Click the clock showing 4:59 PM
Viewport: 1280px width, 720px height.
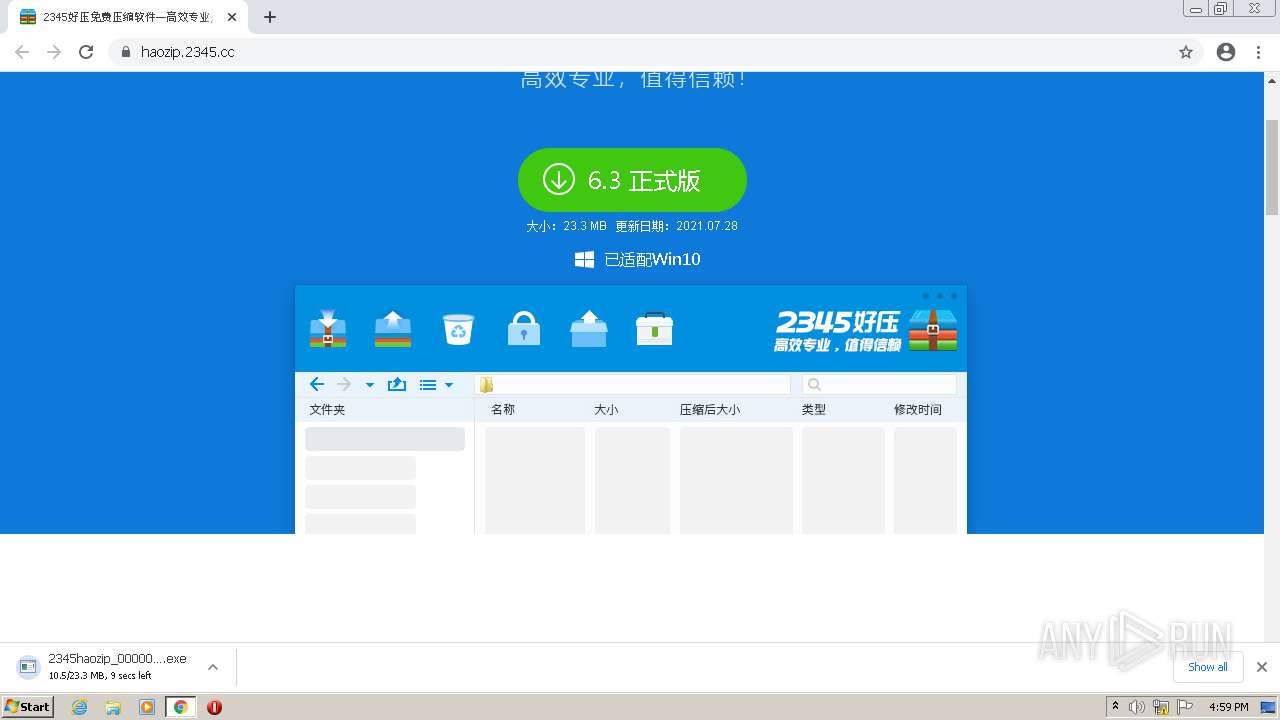[x=1228, y=707]
